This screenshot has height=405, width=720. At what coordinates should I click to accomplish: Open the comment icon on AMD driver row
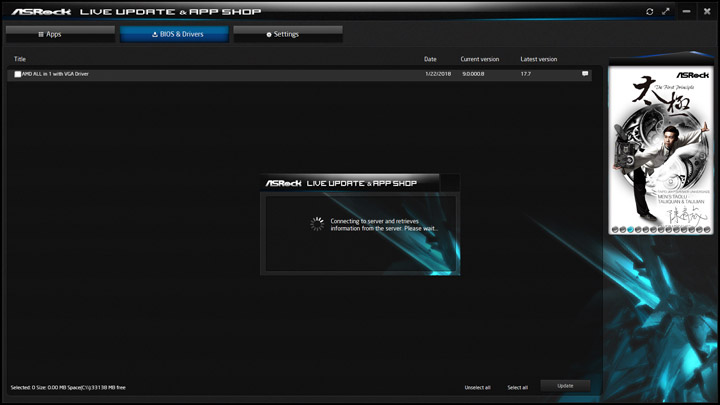coord(585,73)
